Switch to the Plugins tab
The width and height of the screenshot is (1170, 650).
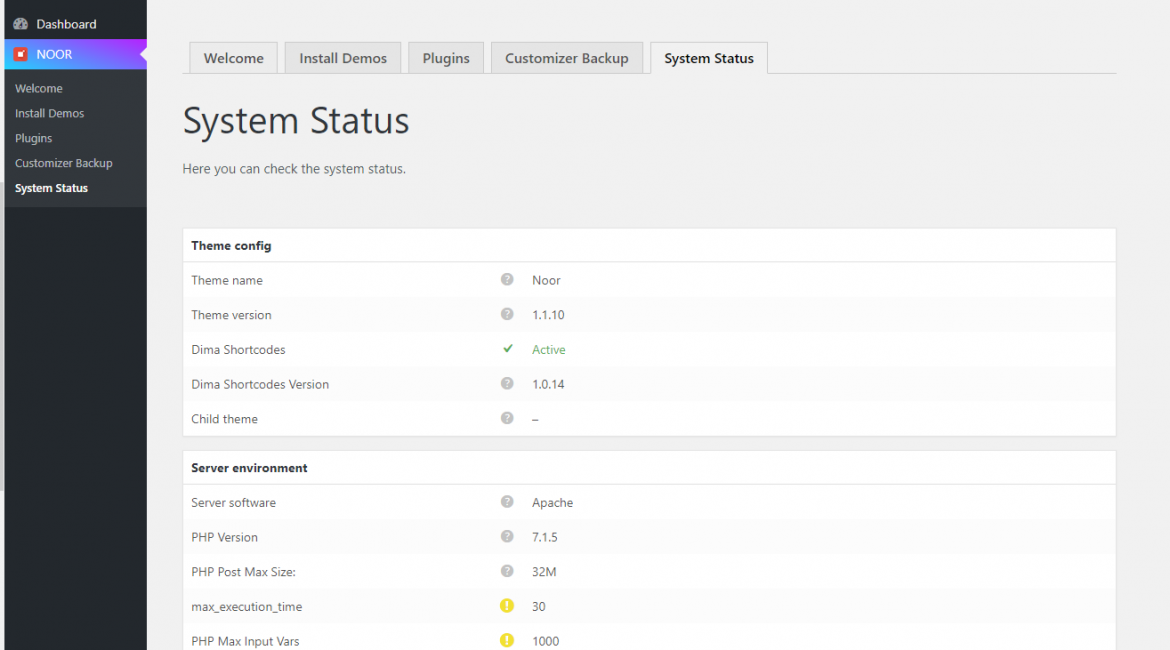click(x=446, y=57)
